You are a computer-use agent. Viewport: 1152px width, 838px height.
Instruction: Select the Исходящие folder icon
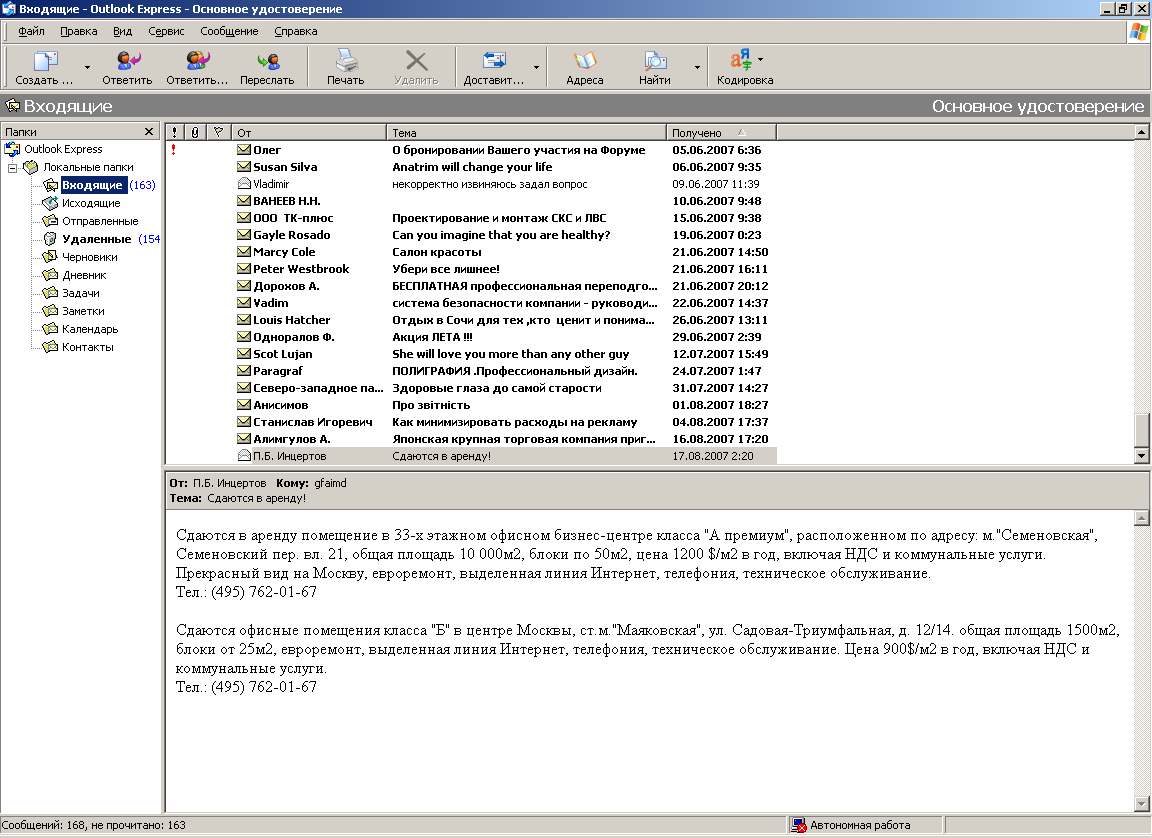pyautogui.click(x=49, y=203)
